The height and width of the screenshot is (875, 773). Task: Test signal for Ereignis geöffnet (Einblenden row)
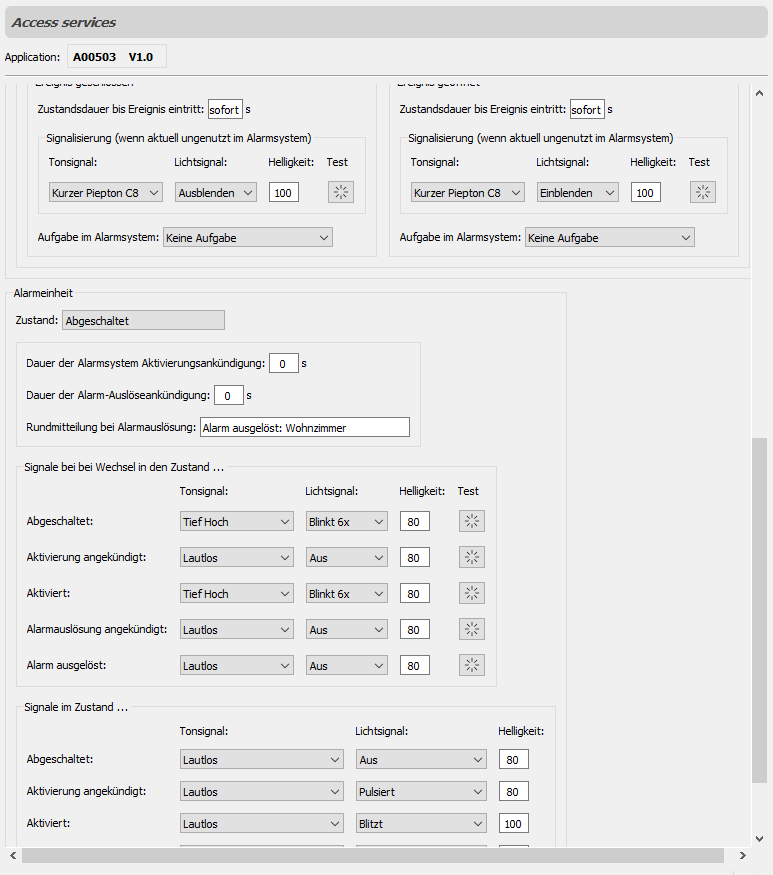pyautogui.click(x=703, y=193)
